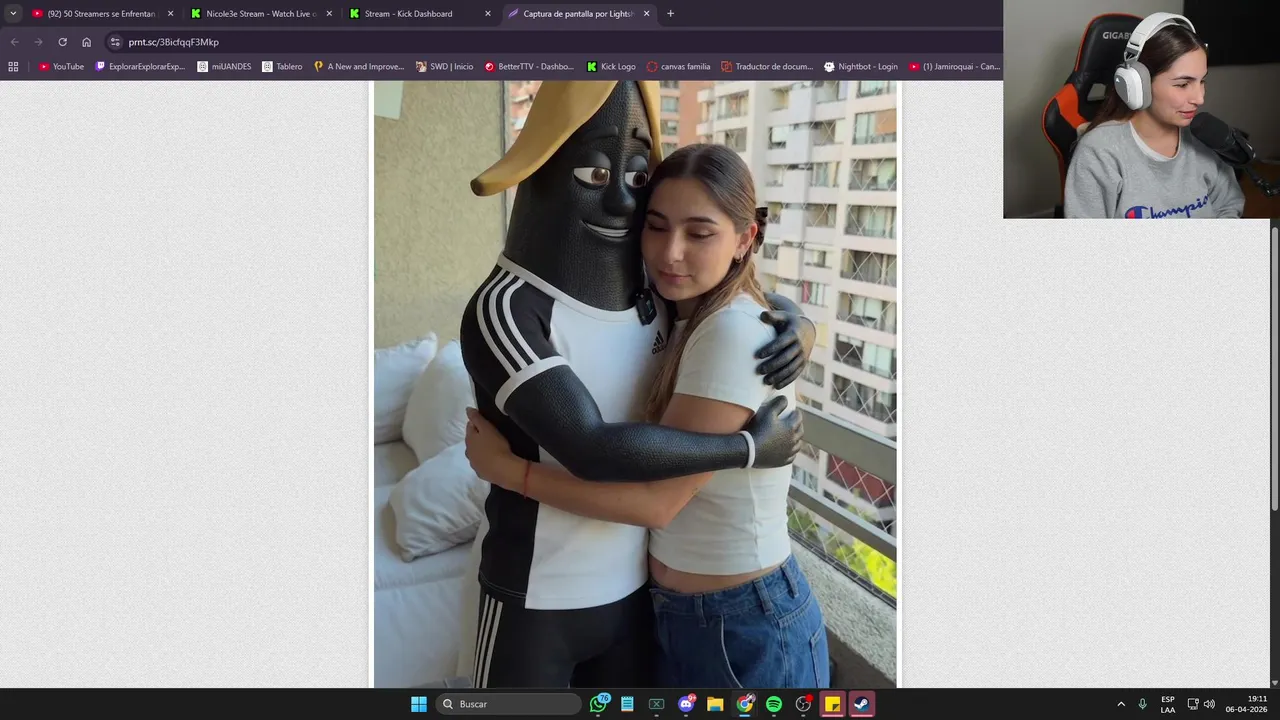Open Chrome from the taskbar
This screenshot has height=720, width=1280.
(745, 704)
